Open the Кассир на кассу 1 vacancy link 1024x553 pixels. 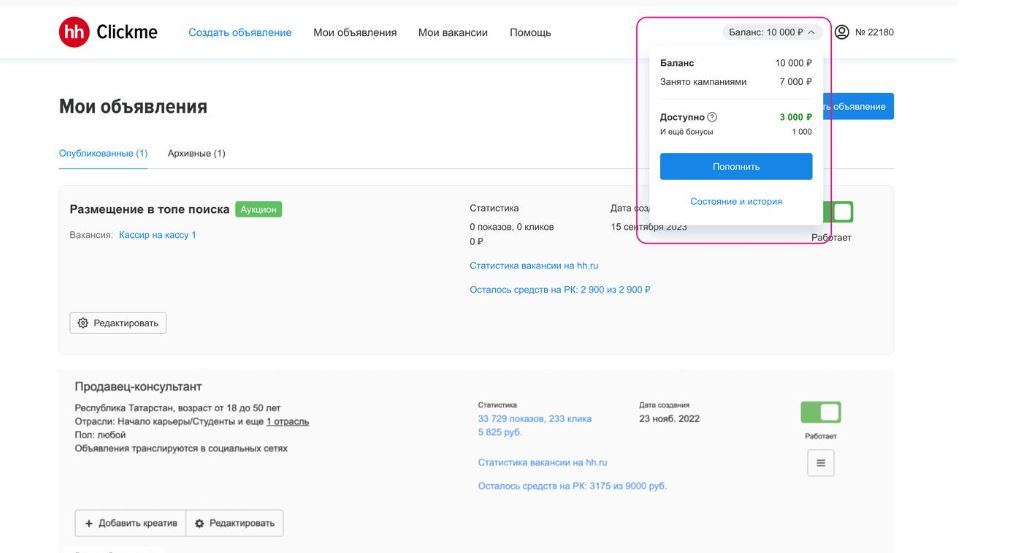click(157, 235)
